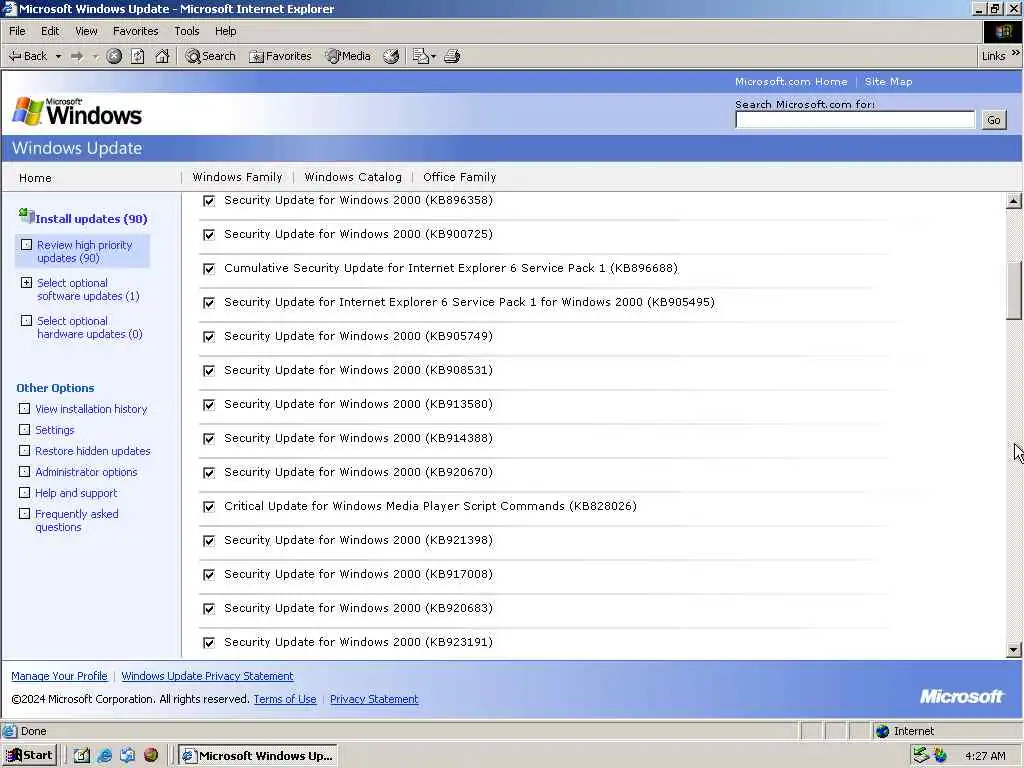This screenshot has width=1024, height=768.
Task: Open Windows Catalog link
Action: coord(353,177)
